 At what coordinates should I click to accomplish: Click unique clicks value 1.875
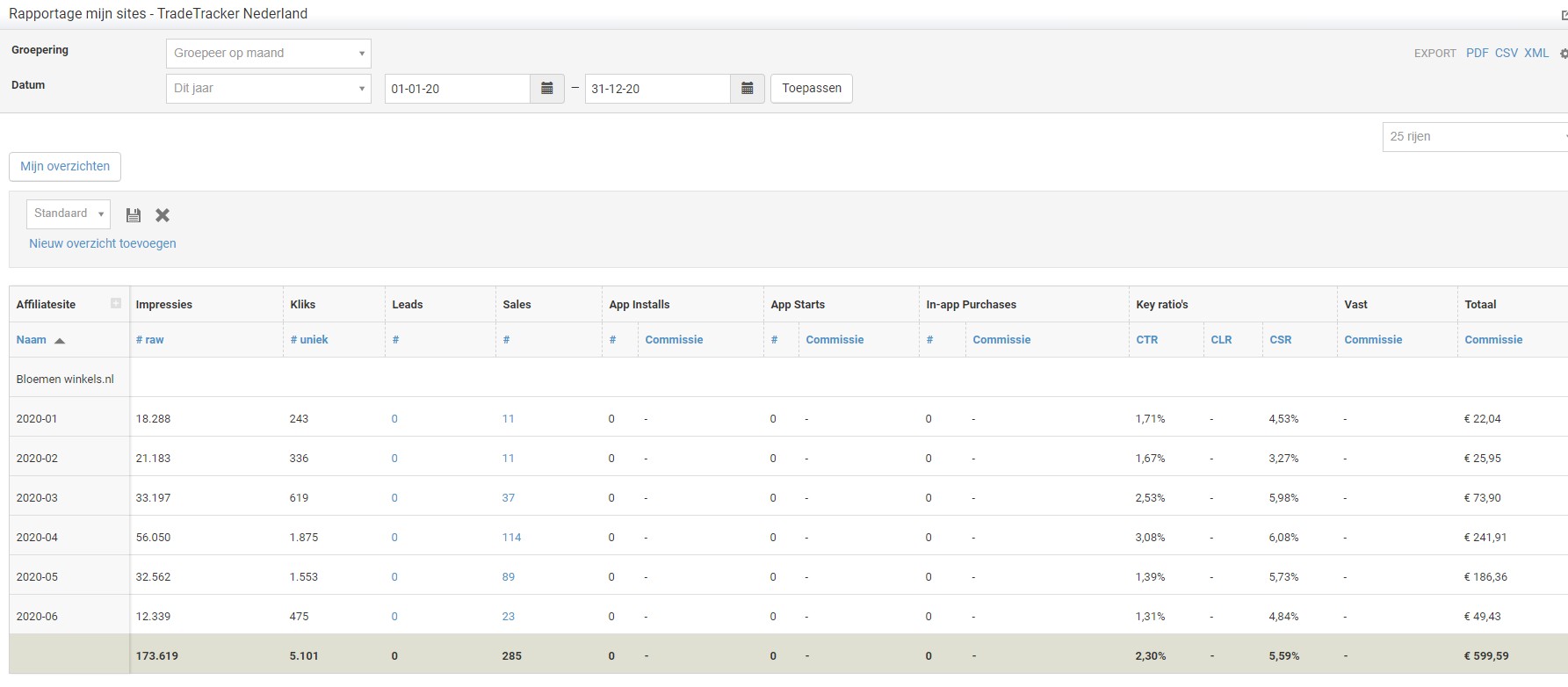(304, 538)
